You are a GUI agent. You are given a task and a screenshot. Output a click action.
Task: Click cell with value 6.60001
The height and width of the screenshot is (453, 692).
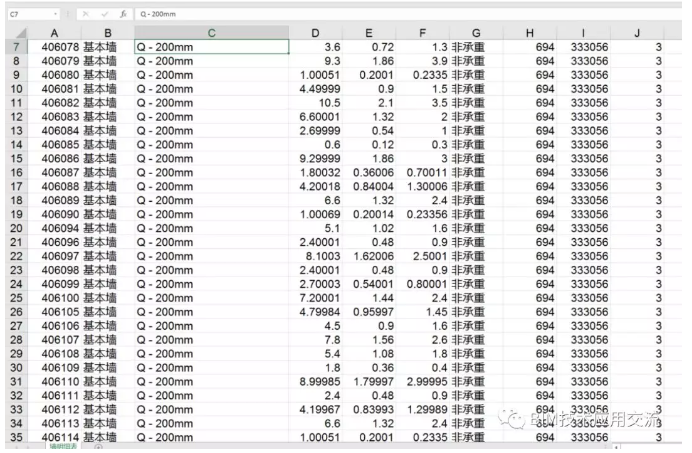click(315, 117)
